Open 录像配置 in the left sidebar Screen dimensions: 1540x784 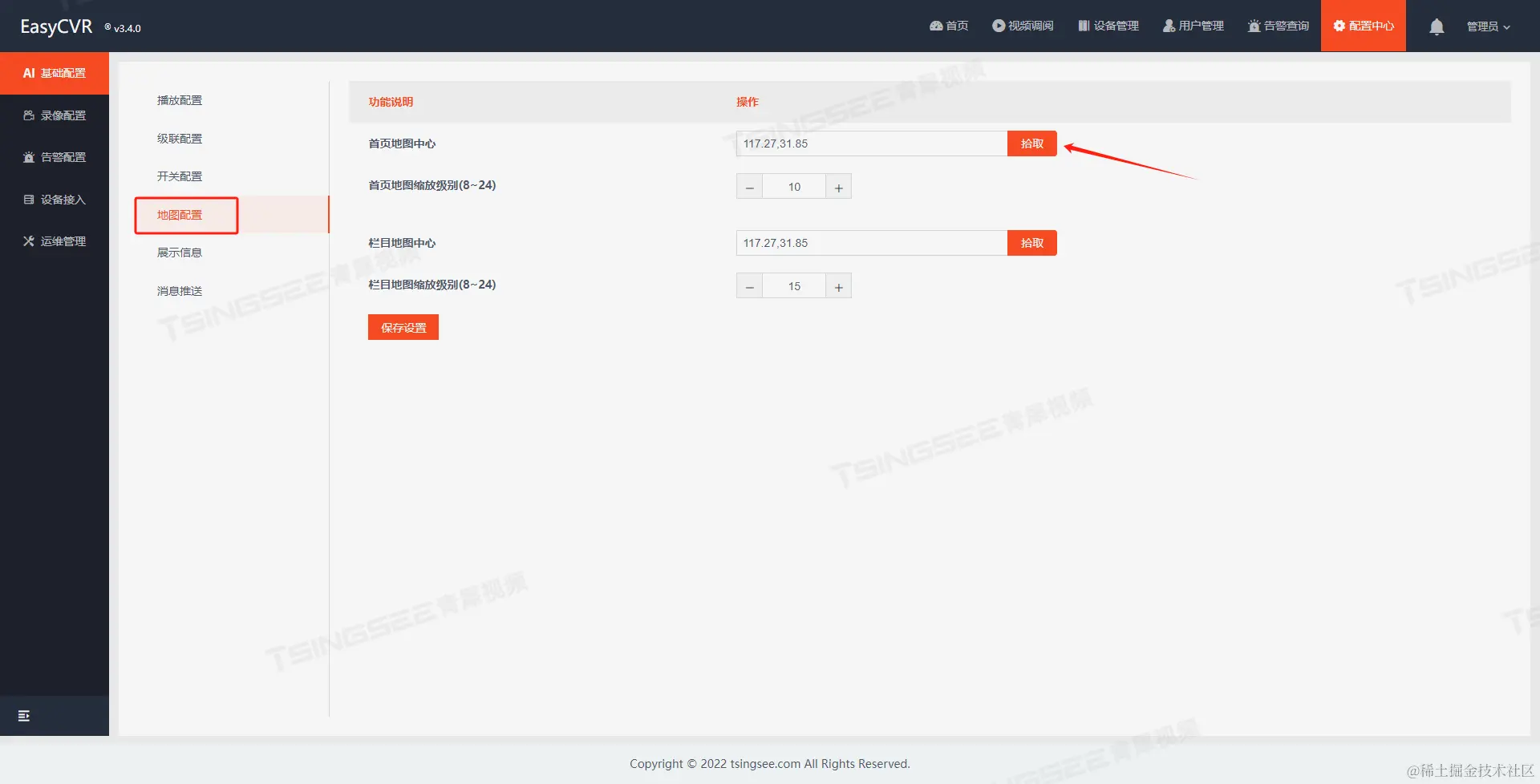[x=55, y=115]
